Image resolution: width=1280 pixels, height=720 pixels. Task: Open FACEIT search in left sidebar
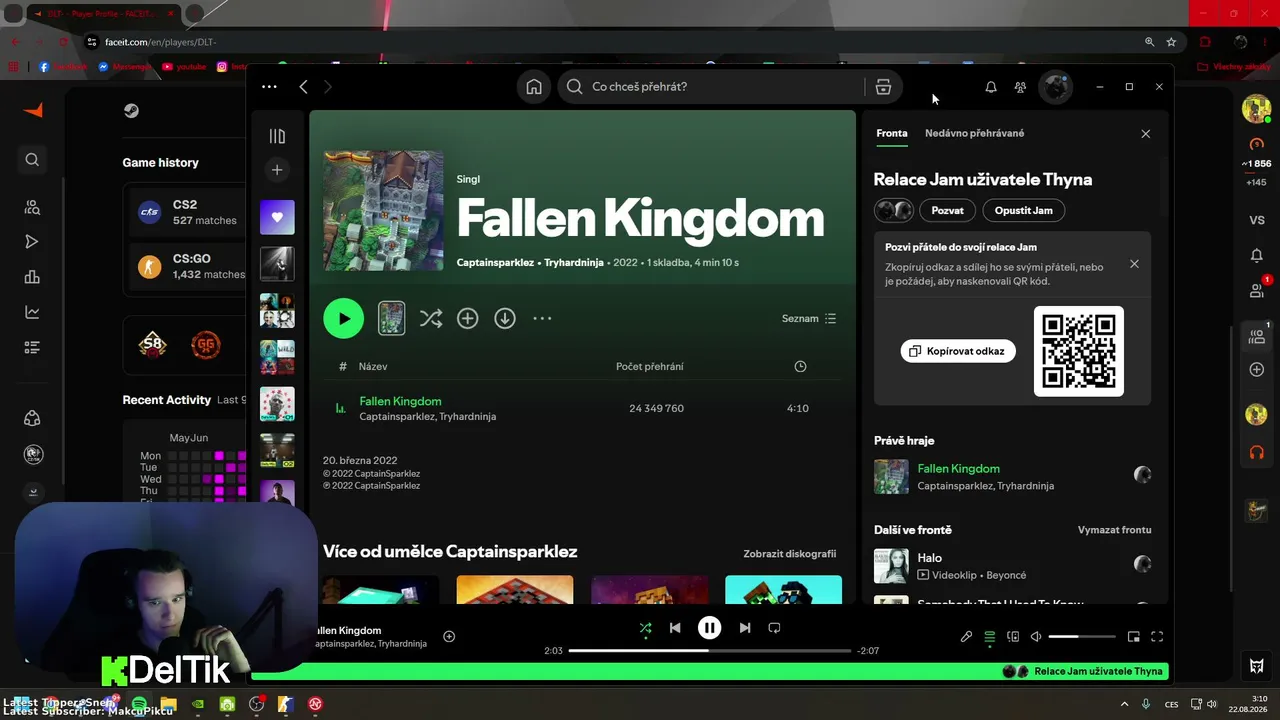coord(32,160)
